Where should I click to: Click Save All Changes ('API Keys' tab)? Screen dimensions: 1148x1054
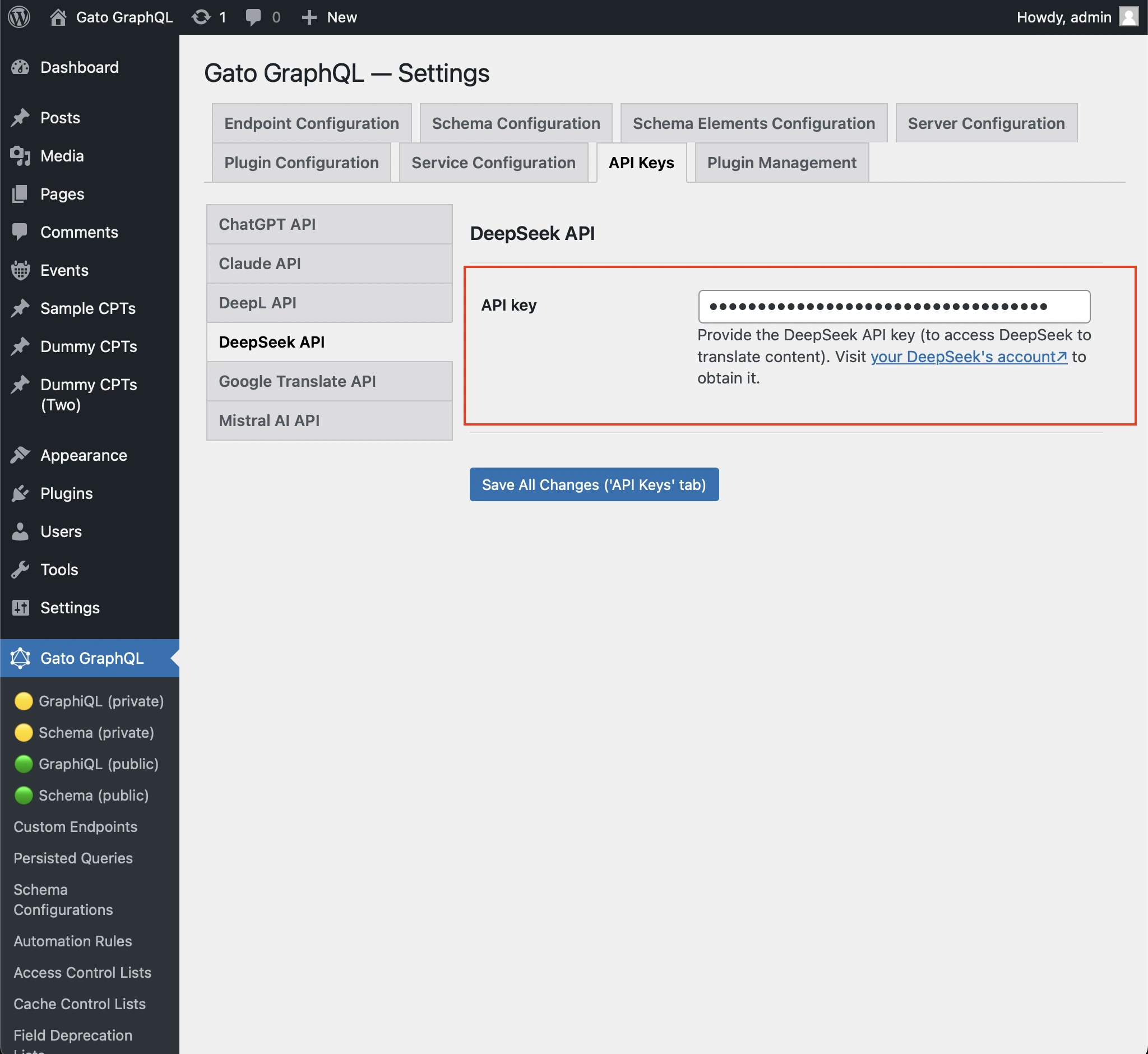(594, 484)
